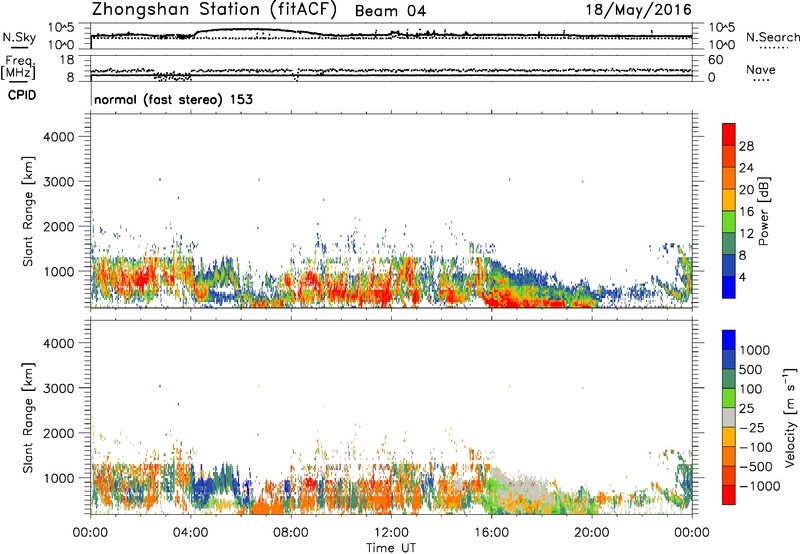
Task: Click the 'N.Search' legend label
Action: click(x=772, y=37)
